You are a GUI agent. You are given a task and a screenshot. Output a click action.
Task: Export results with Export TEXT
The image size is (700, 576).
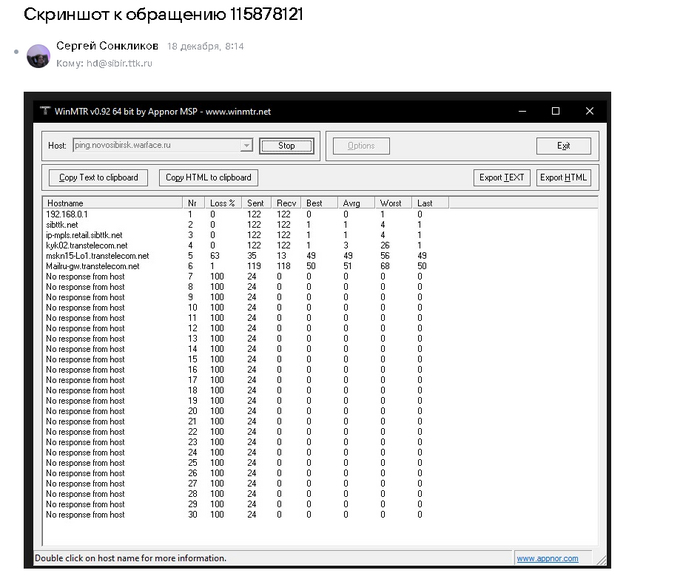point(502,178)
